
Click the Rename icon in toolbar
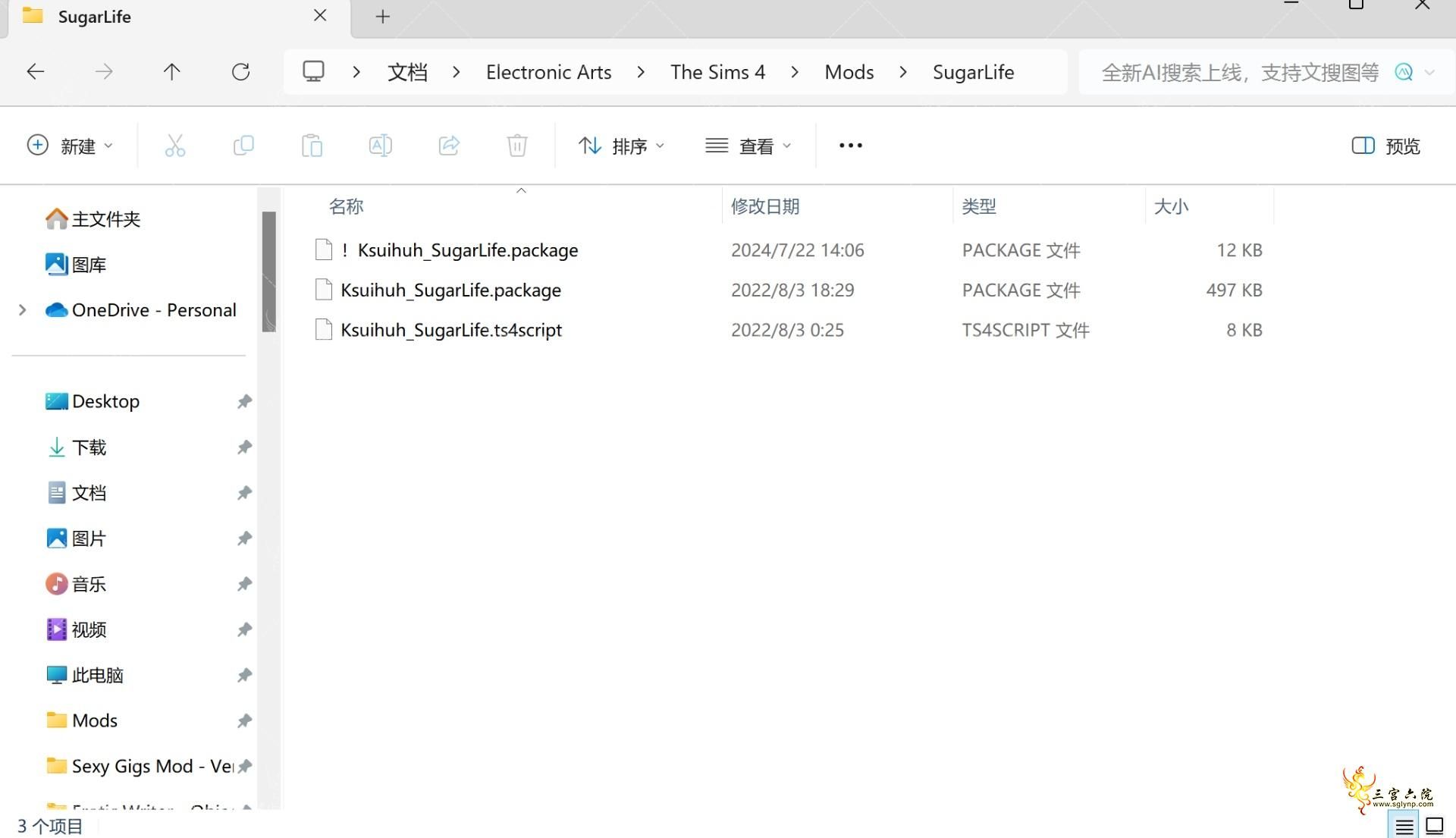point(380,146)
